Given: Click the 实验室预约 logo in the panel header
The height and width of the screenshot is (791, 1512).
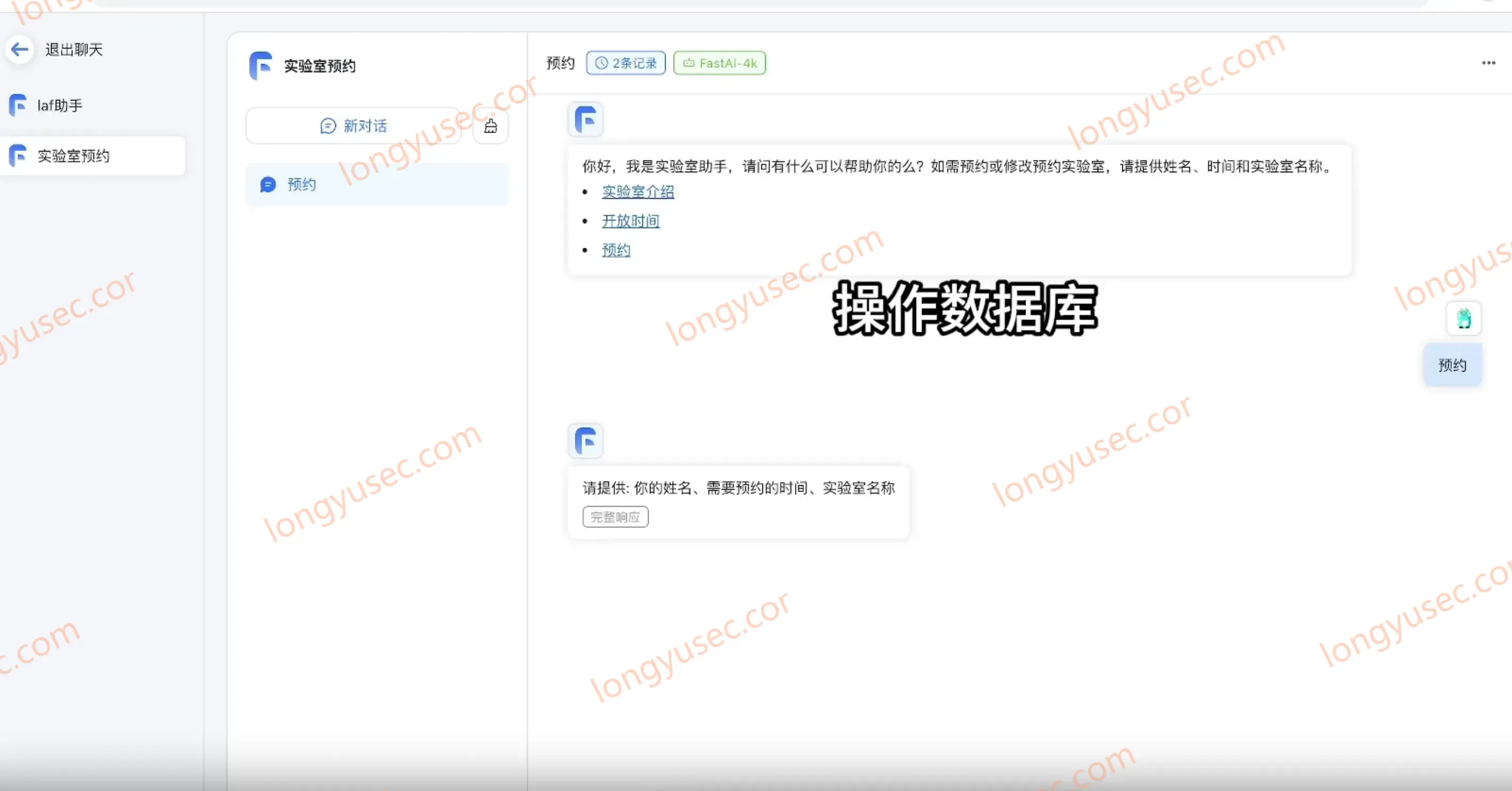Looking at the screenshot, I should 261,66.
